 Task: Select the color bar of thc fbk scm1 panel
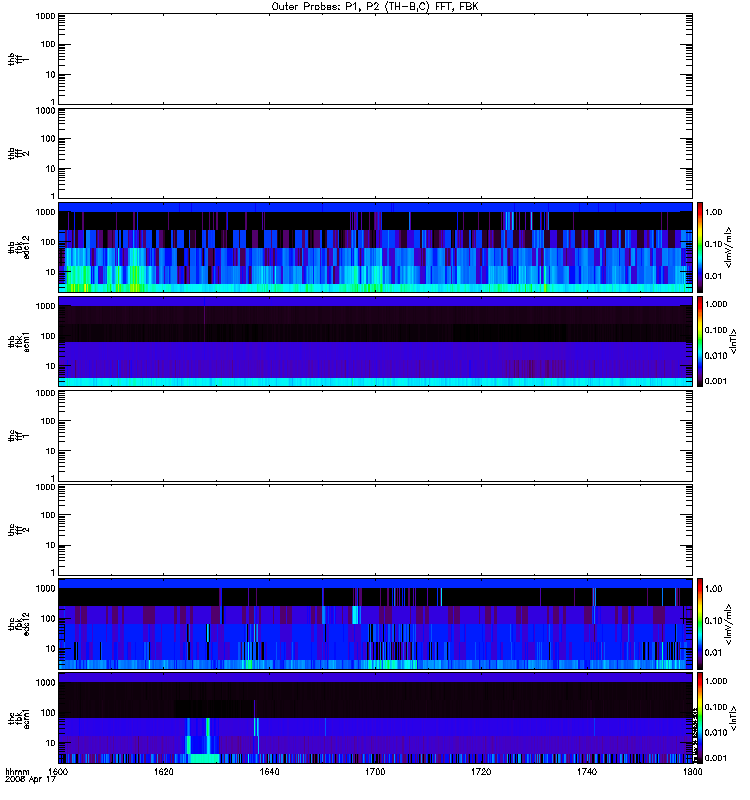700,718
